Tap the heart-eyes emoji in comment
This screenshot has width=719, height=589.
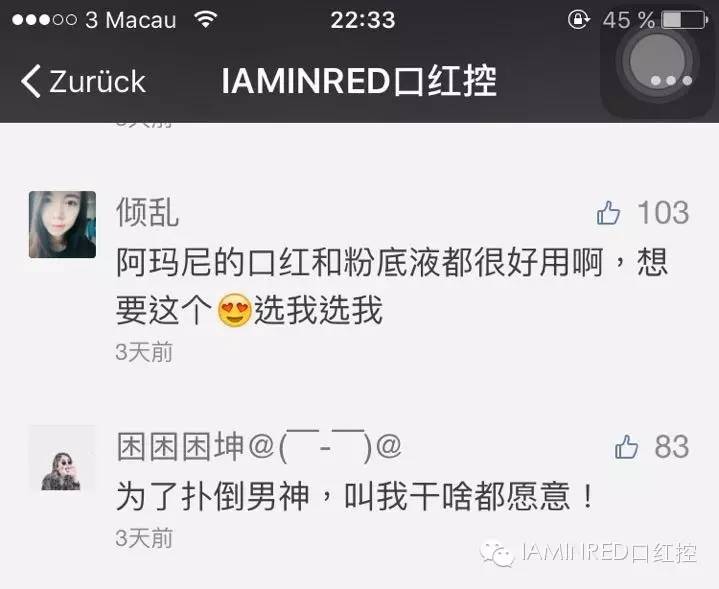pyautogui.click(x=234, y=310)
